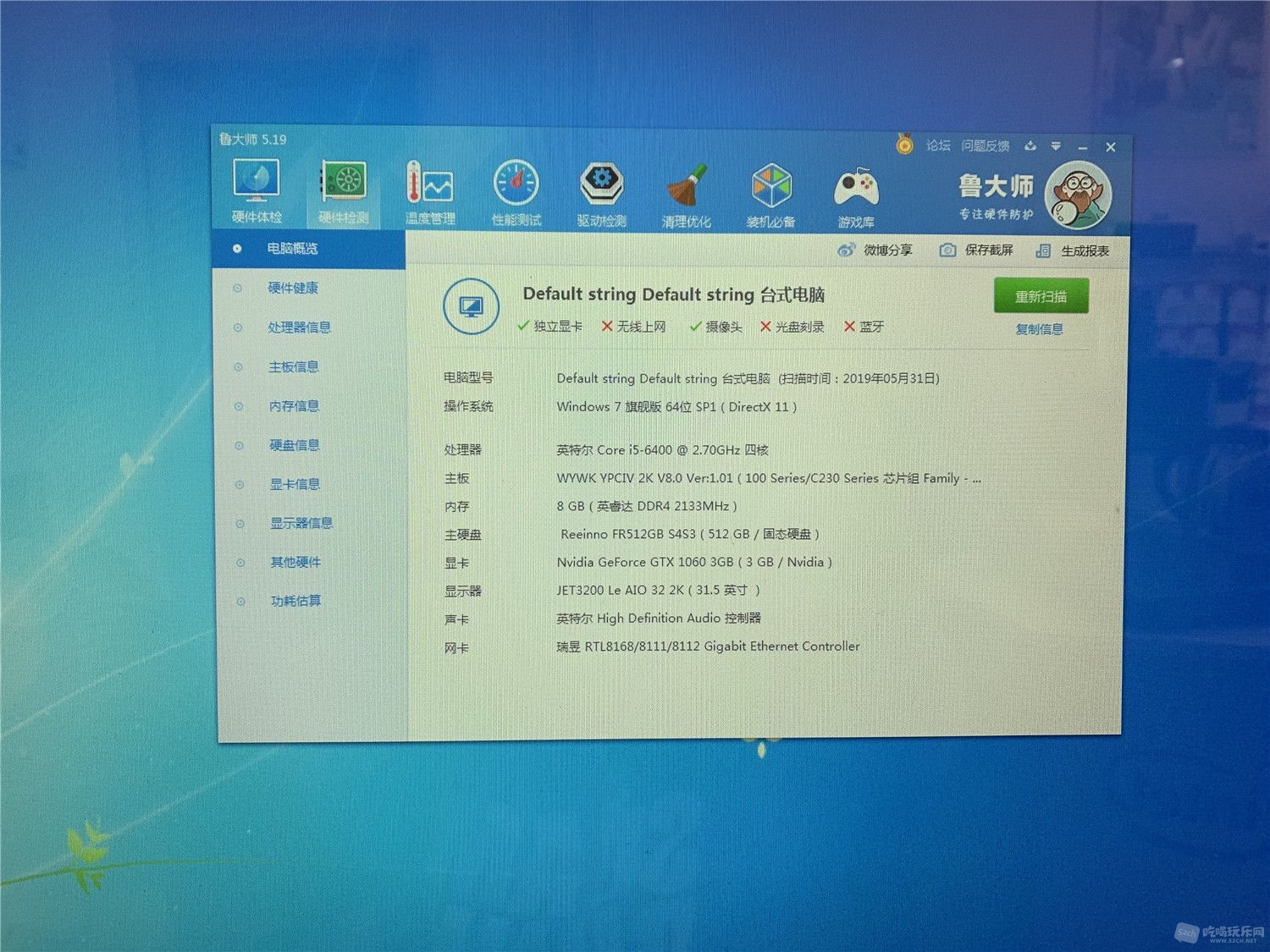The width and height of the screenshot is (1270, 952).
Task: Open the 装机必备 essential software cube icon
Action: point(771,196)
